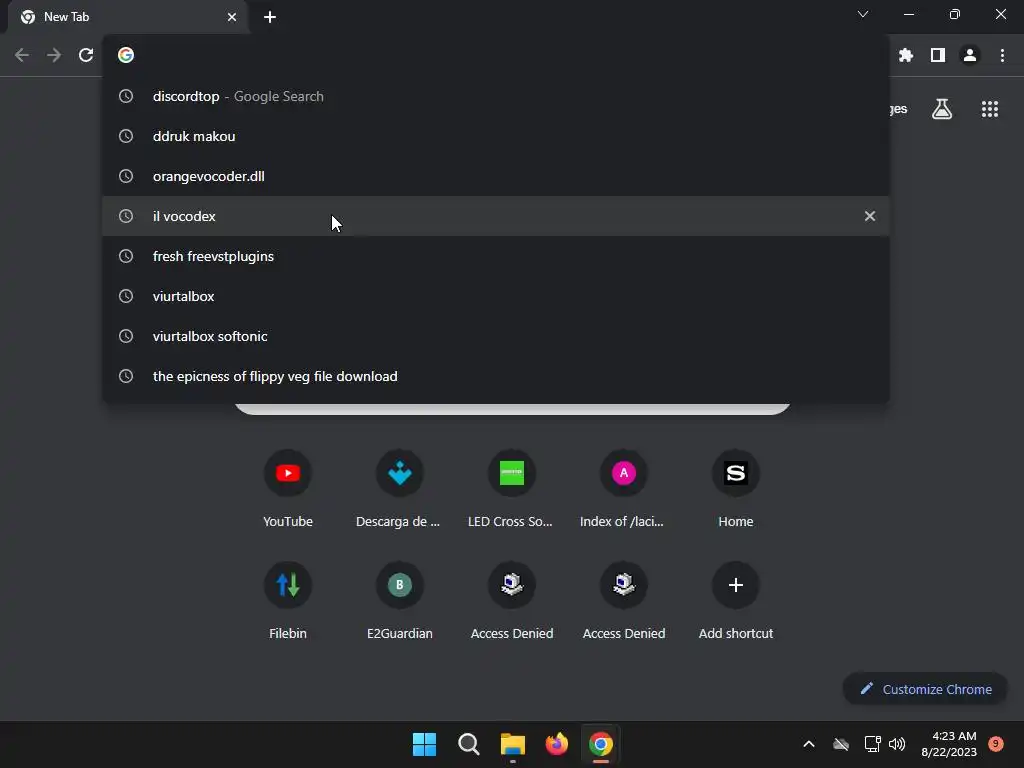Open File Explorer from taskbar

[513, 744]
